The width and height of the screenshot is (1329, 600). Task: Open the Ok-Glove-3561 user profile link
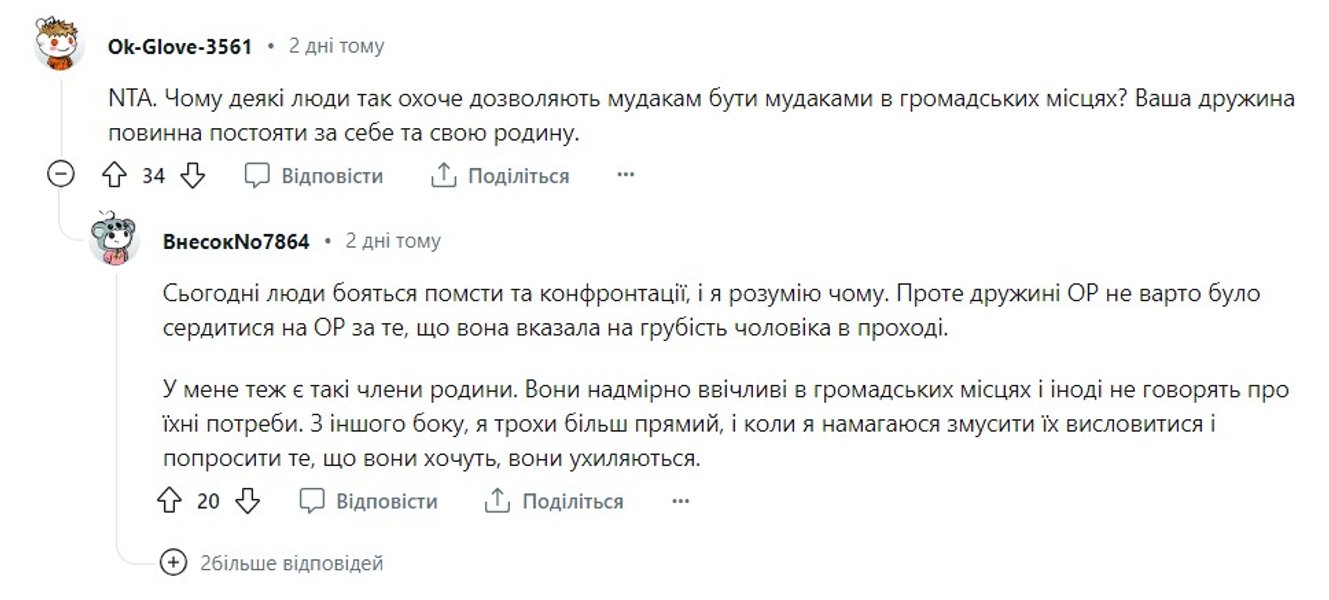point(179,46)
